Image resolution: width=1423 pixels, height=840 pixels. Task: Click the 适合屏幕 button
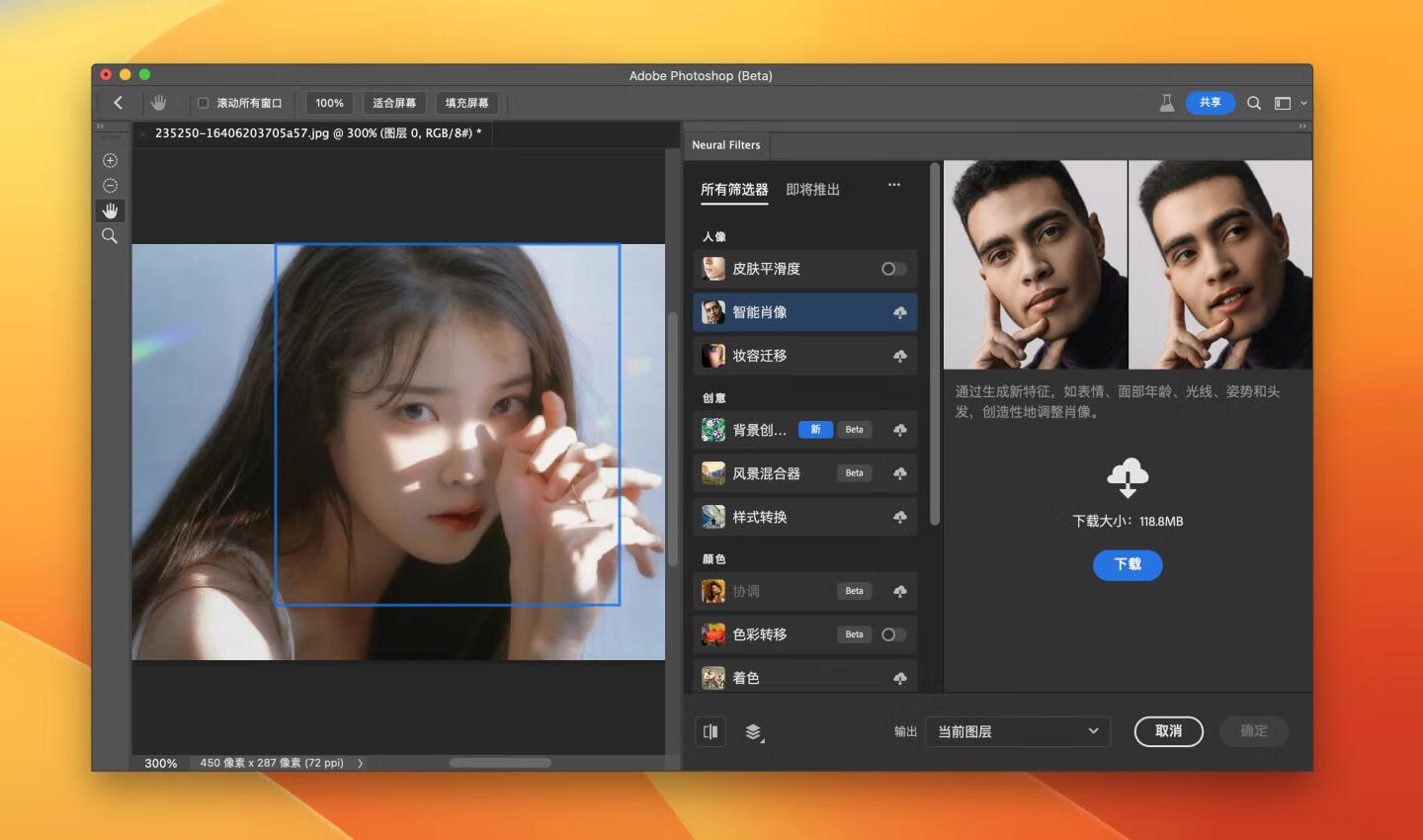click(394, 103)
